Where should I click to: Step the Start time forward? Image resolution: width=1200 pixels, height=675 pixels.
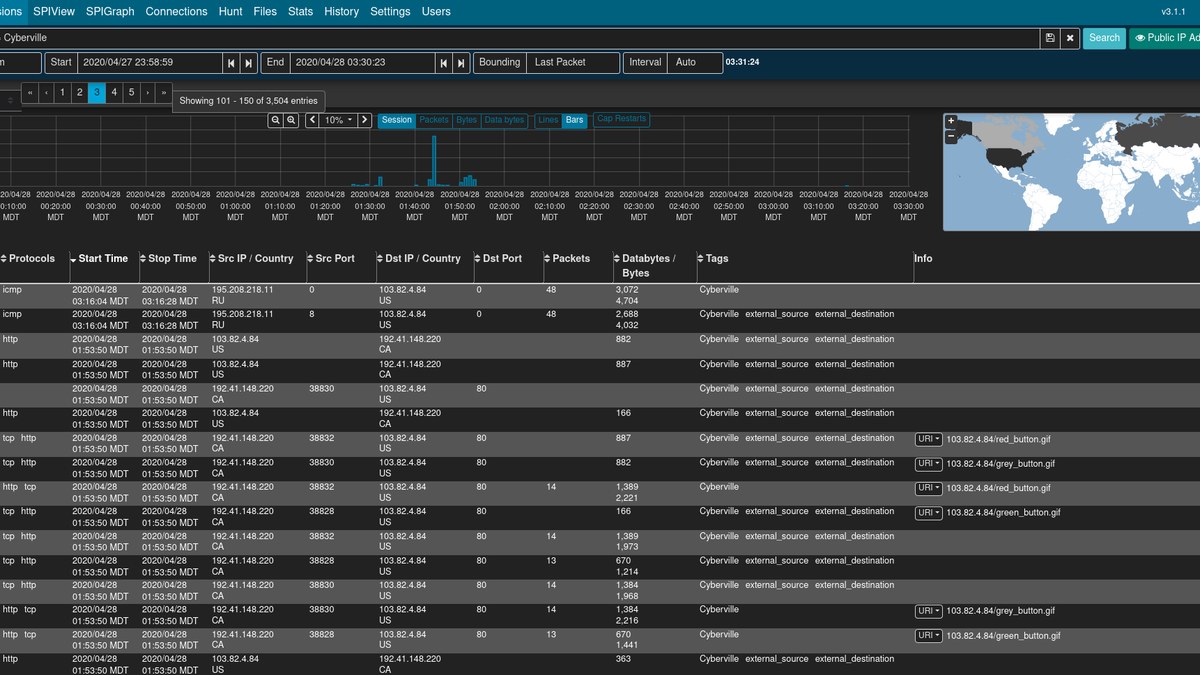[249, 63]
